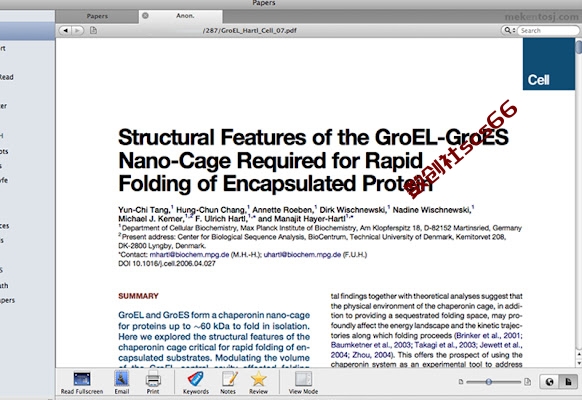This screenshot has height=400, width=582.
Task: Adjust the PDF zoom slider
Action: pos(489,381)
